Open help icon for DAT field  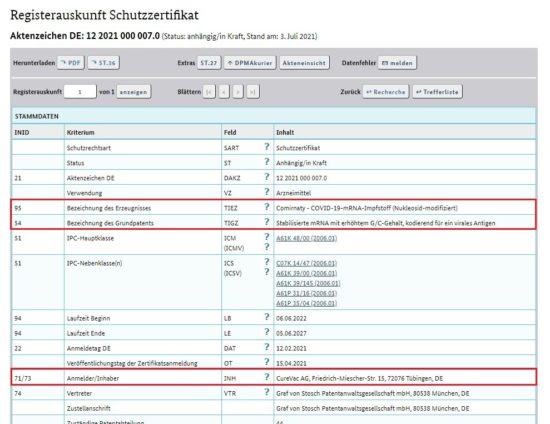[x=267, y=347]
